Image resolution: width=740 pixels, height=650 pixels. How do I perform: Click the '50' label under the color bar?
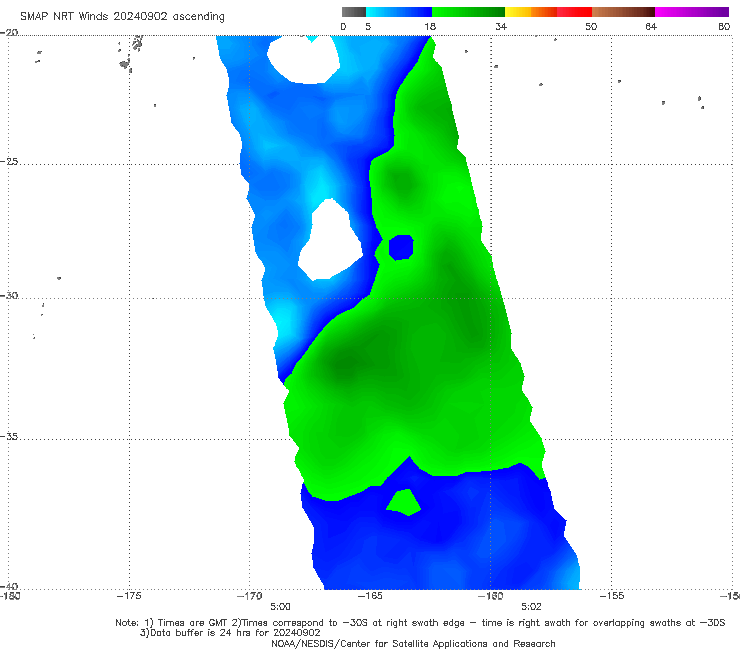[591, 26]
